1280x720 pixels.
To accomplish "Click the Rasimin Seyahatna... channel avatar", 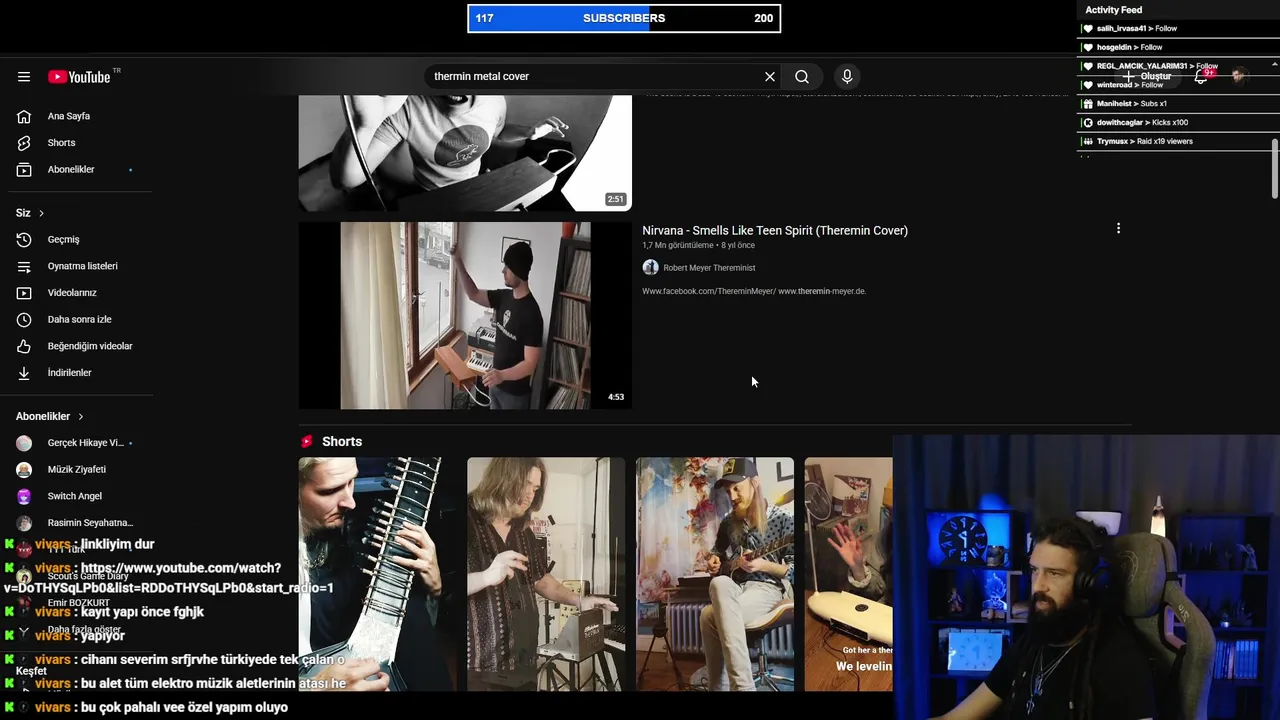I will (x=24, y=523).
